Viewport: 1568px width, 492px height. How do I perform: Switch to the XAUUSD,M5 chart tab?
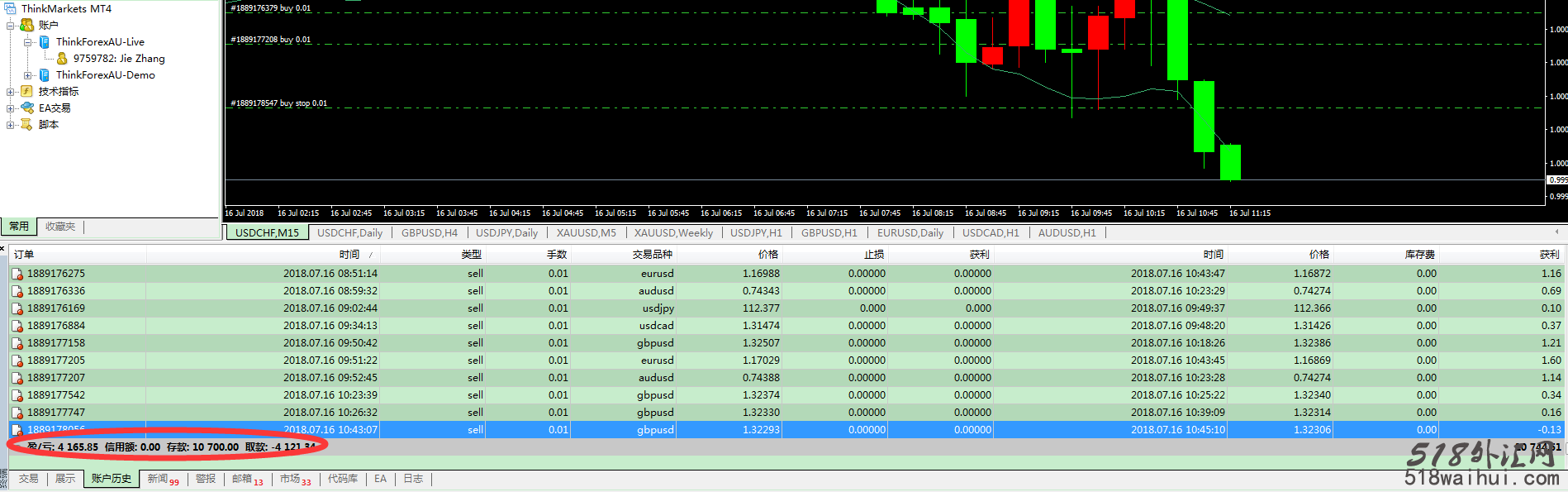pos(586,232)
